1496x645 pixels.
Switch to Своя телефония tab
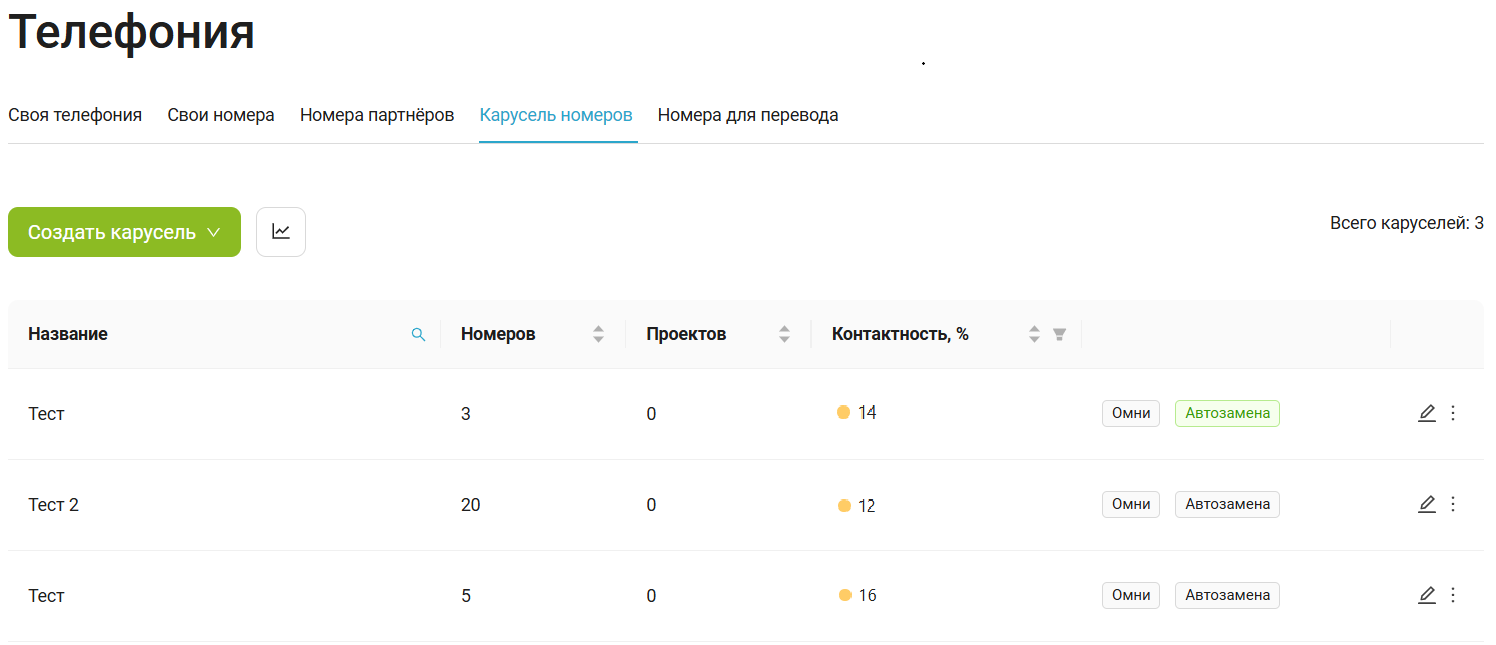point(75,115)
